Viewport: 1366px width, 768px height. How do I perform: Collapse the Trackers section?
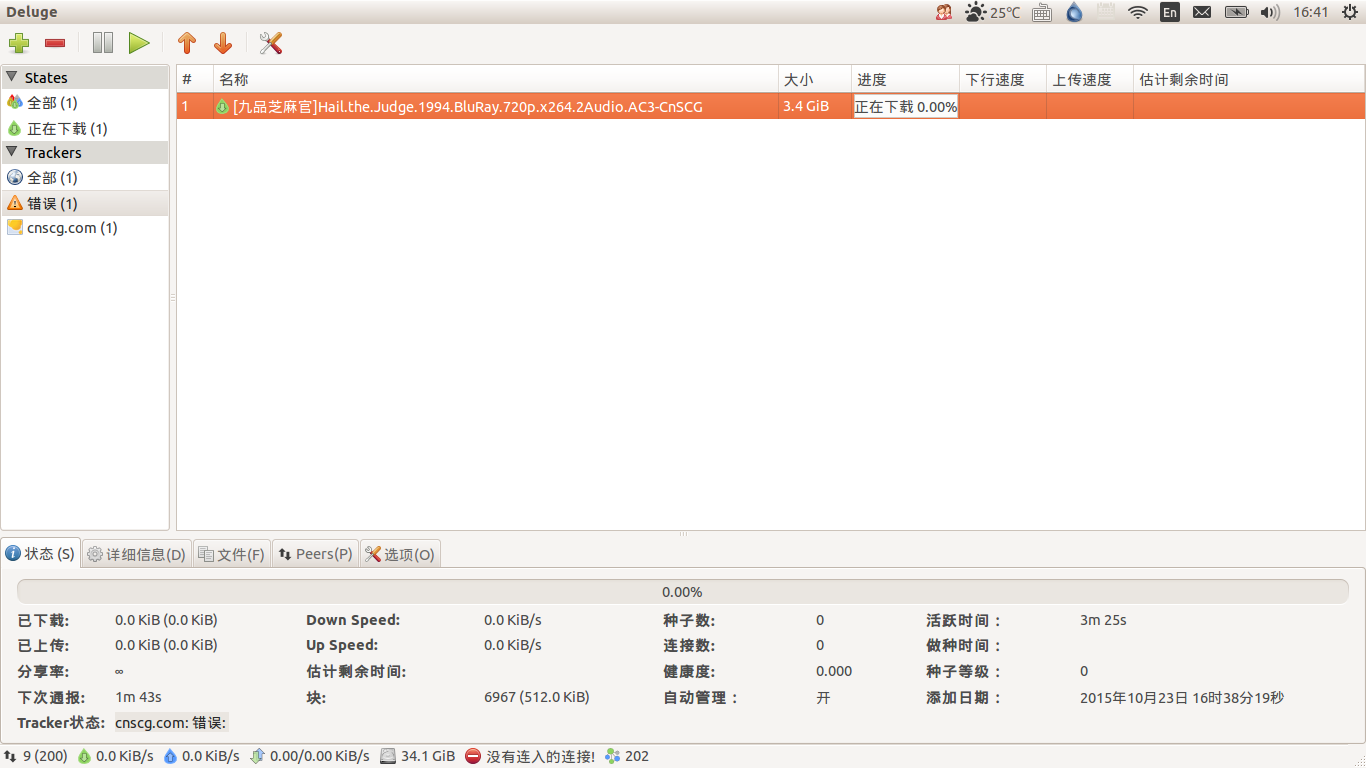click(12, 152)
